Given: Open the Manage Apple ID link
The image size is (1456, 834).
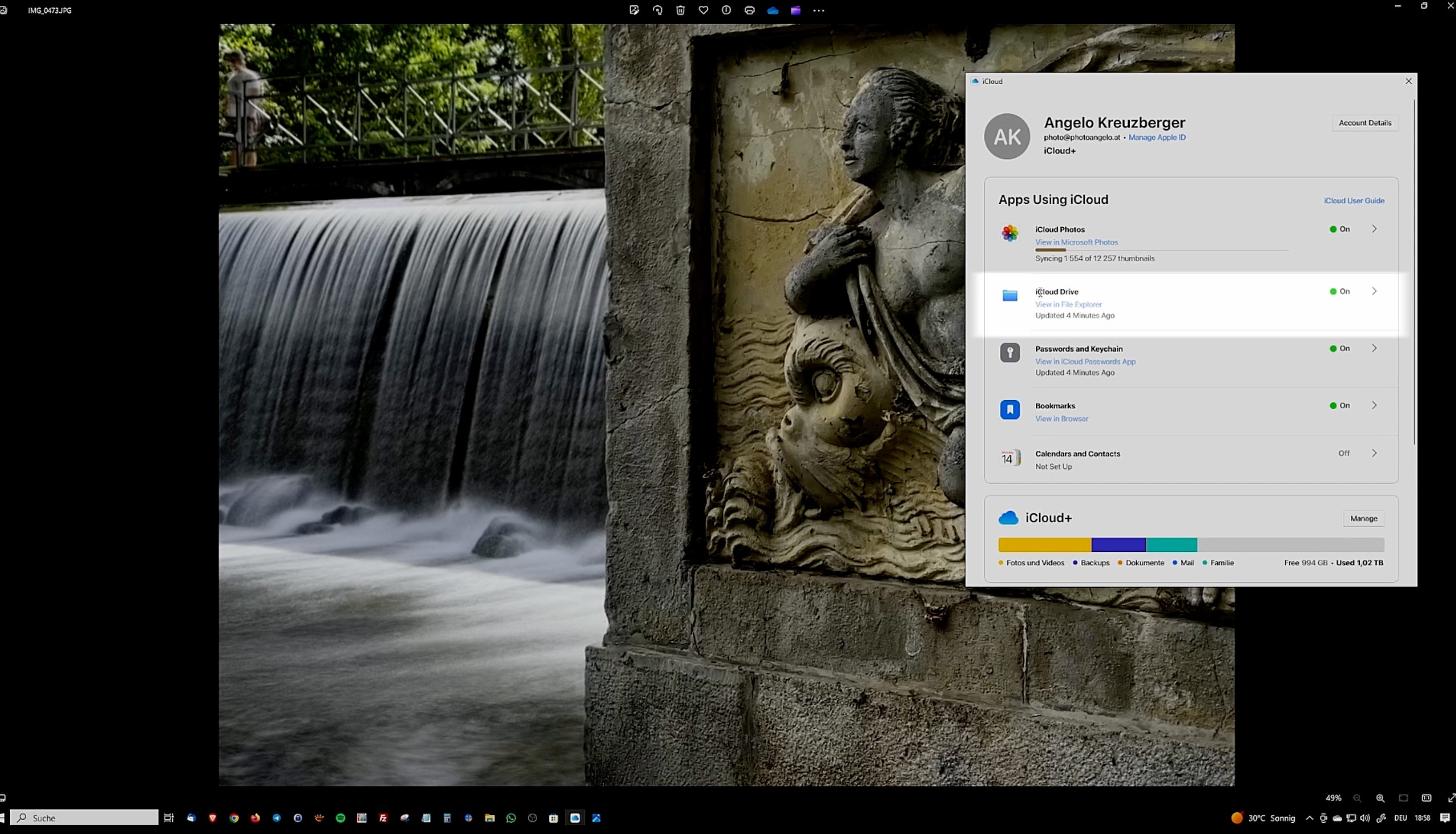Looking at the screenshot, I should [x=1157, y=137].
